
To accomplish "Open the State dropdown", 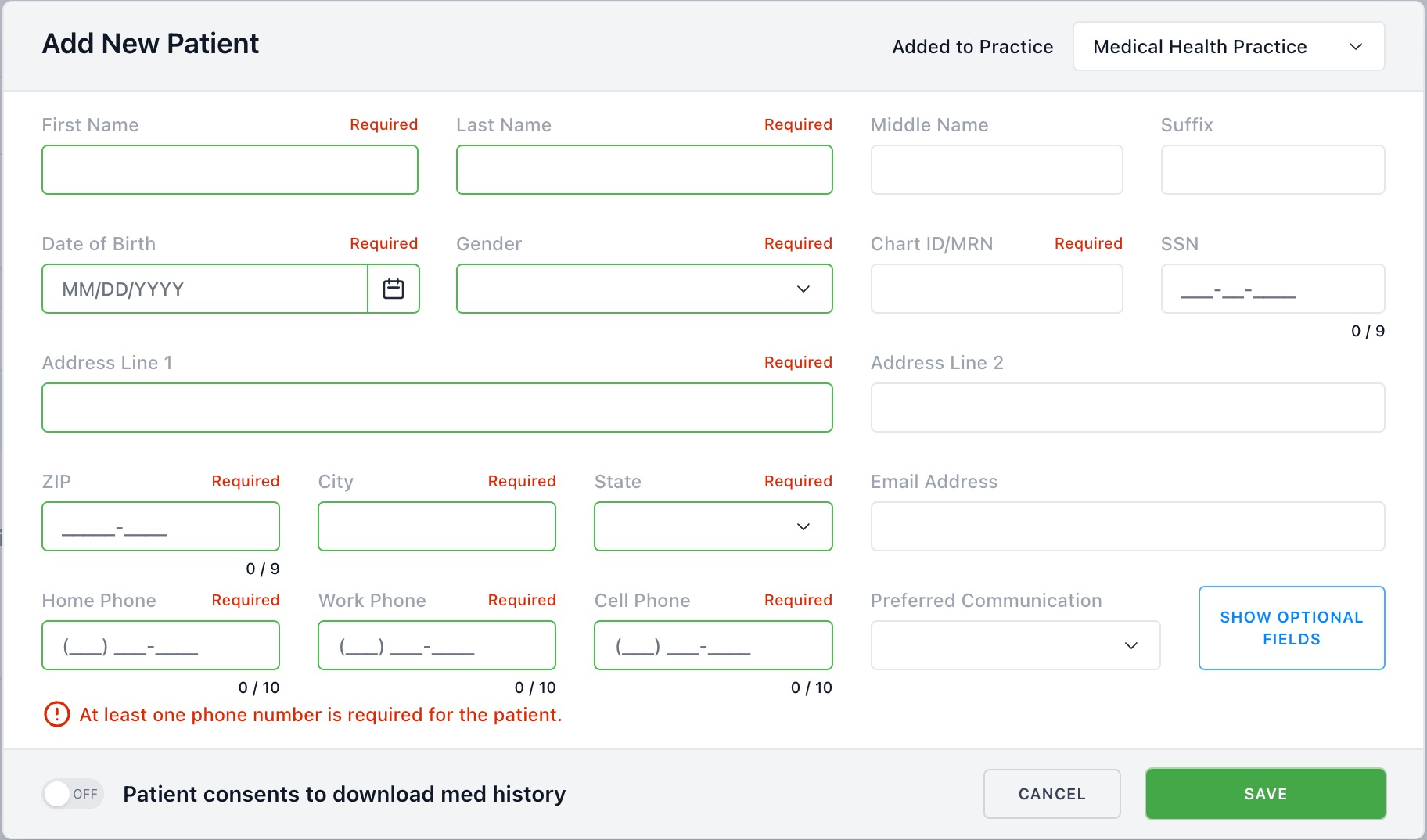I will [x=713, y=526].
